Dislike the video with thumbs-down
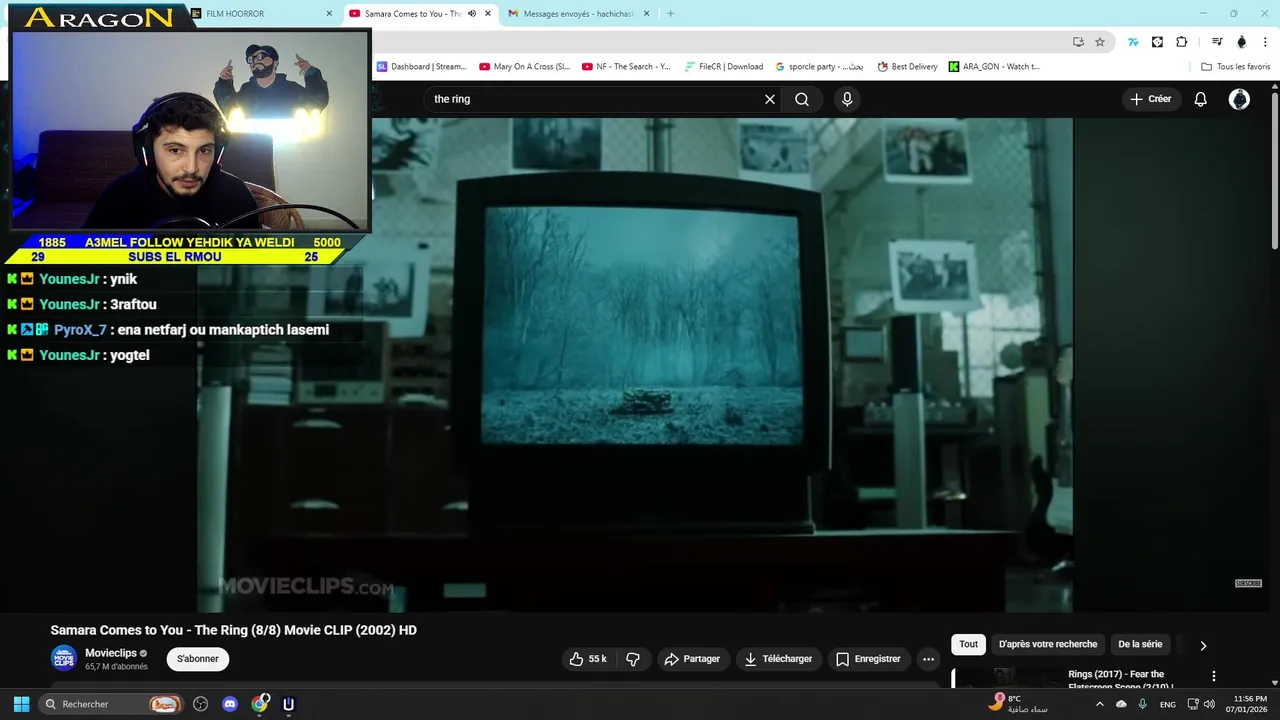The height and width of the screenshot is (720, 1280). (633, 659)
